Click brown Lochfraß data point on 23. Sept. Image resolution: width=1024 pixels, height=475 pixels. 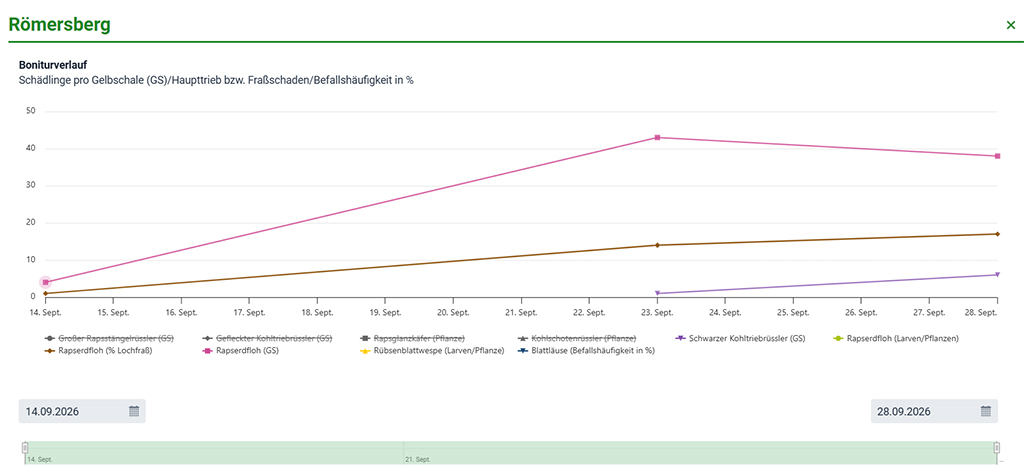tap(658, 245)
